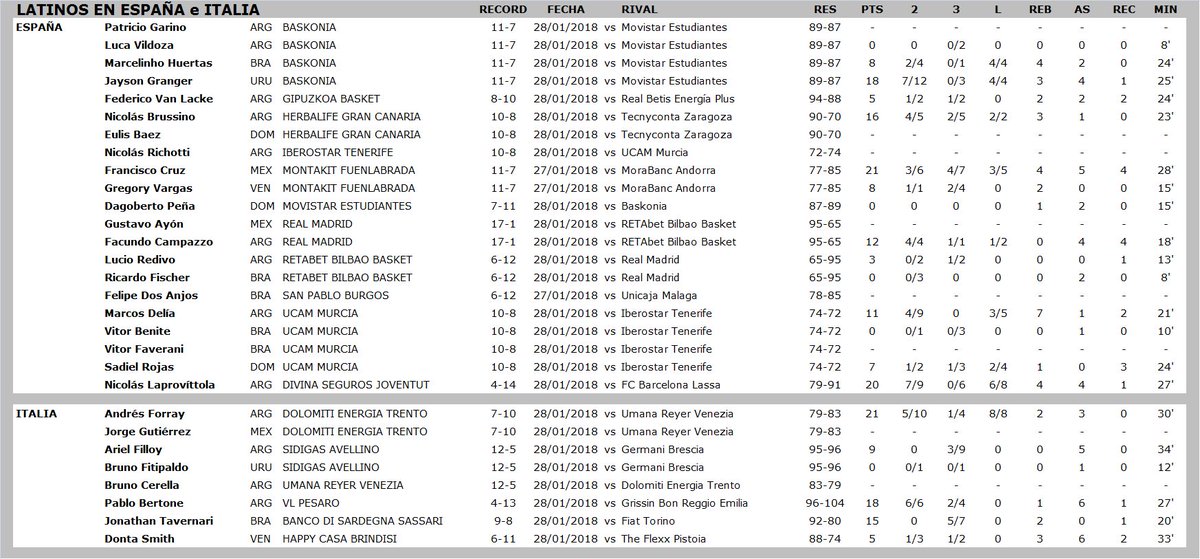
Task: Click result 78-85 in Dos Anjos row
Action: click(824, 295)
